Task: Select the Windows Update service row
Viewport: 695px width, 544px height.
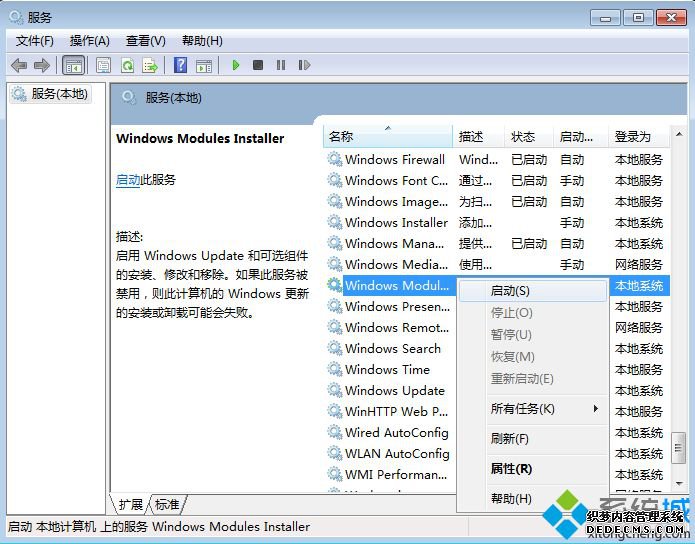Action: [x=390, y=390]
